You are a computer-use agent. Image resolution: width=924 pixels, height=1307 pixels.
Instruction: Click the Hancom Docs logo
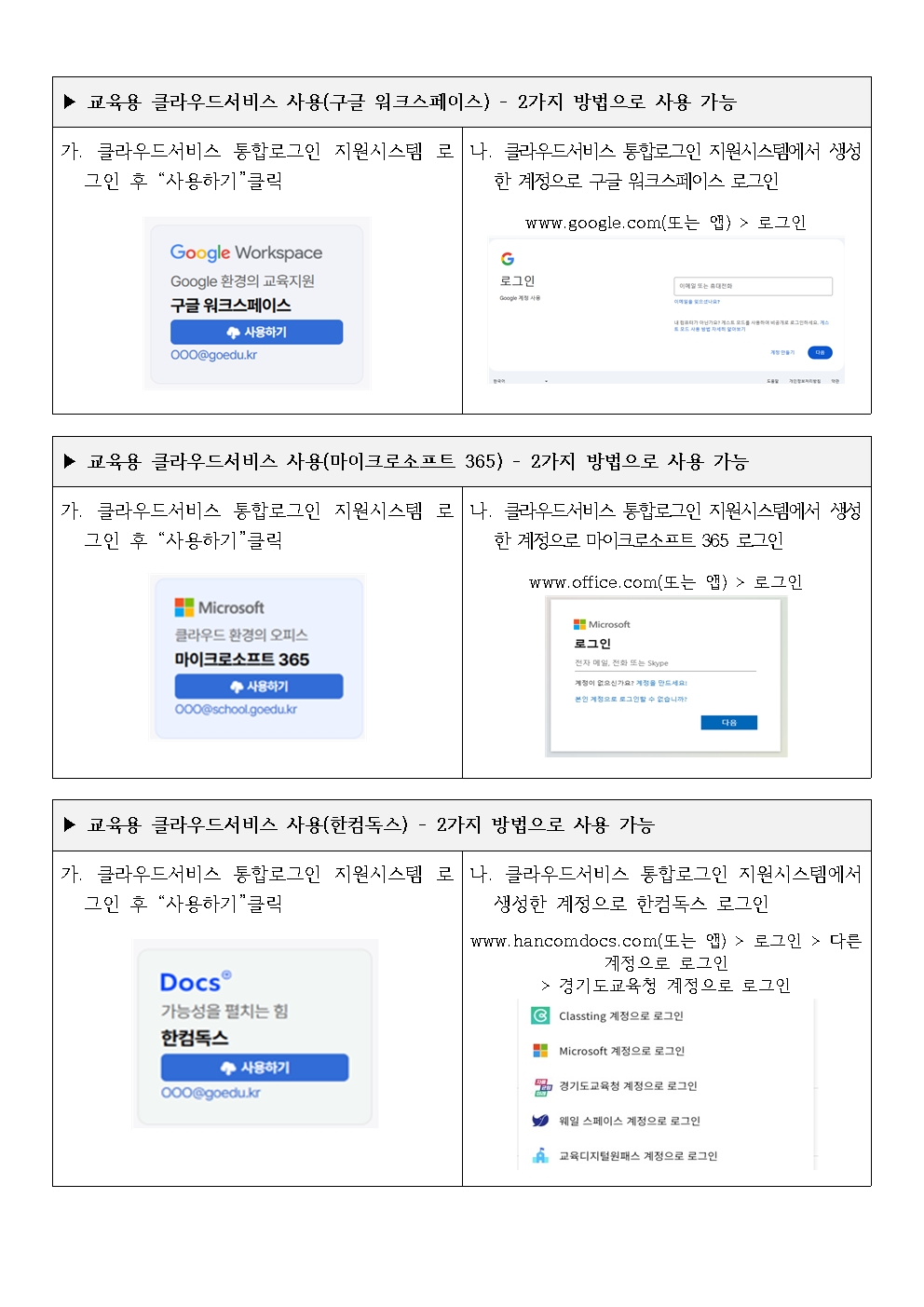(x=196, y=982)
